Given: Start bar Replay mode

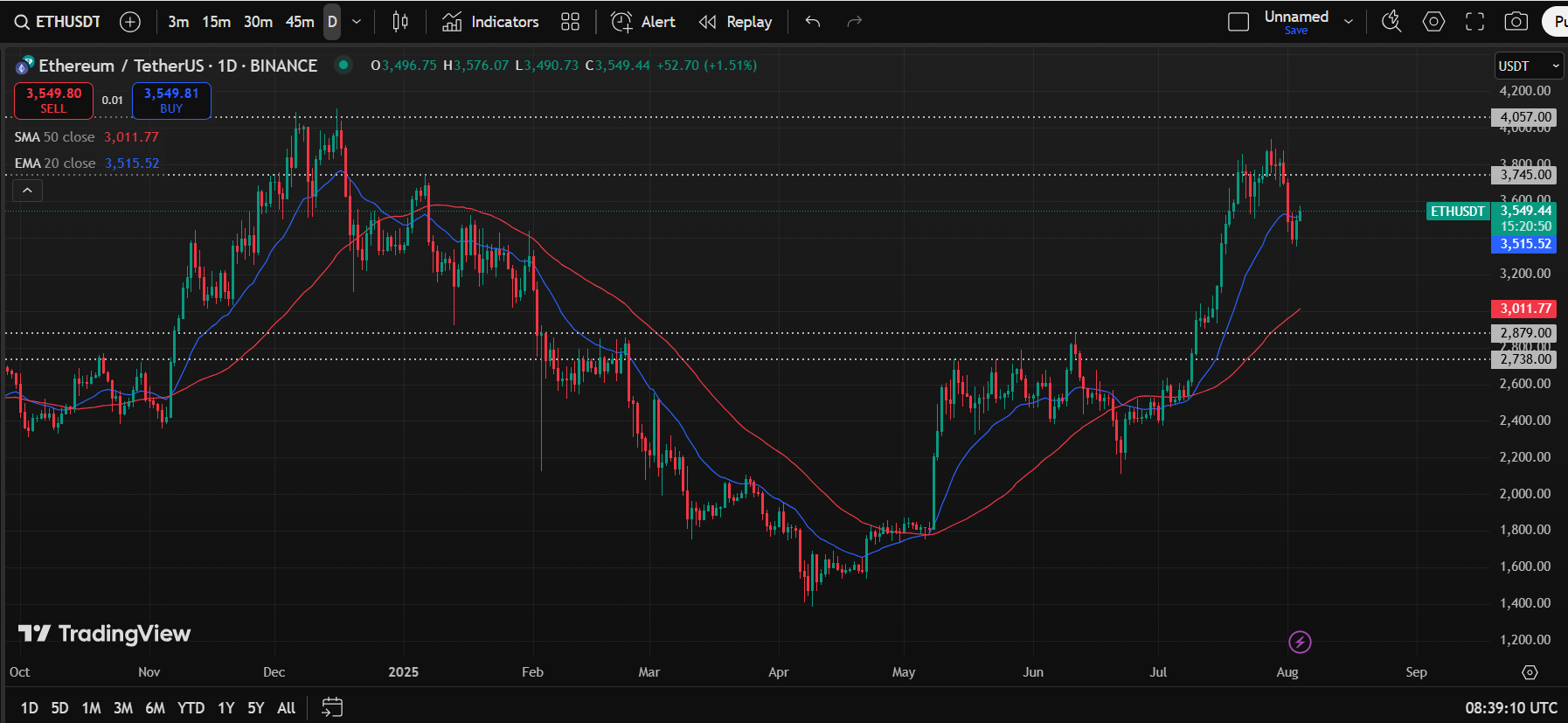Looking at the screenshot, I should click(736, 22).
